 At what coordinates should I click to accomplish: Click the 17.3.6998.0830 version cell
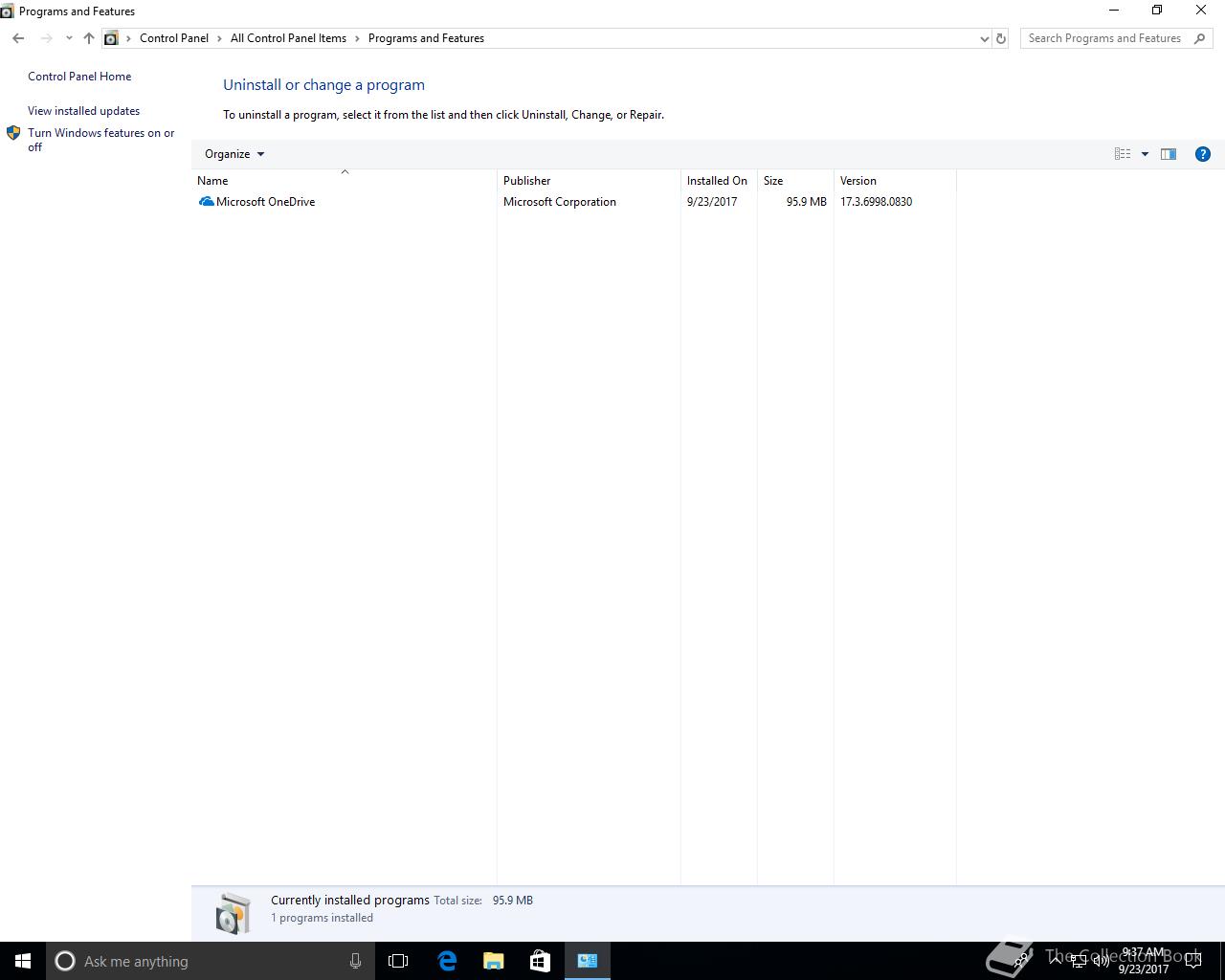876,202
